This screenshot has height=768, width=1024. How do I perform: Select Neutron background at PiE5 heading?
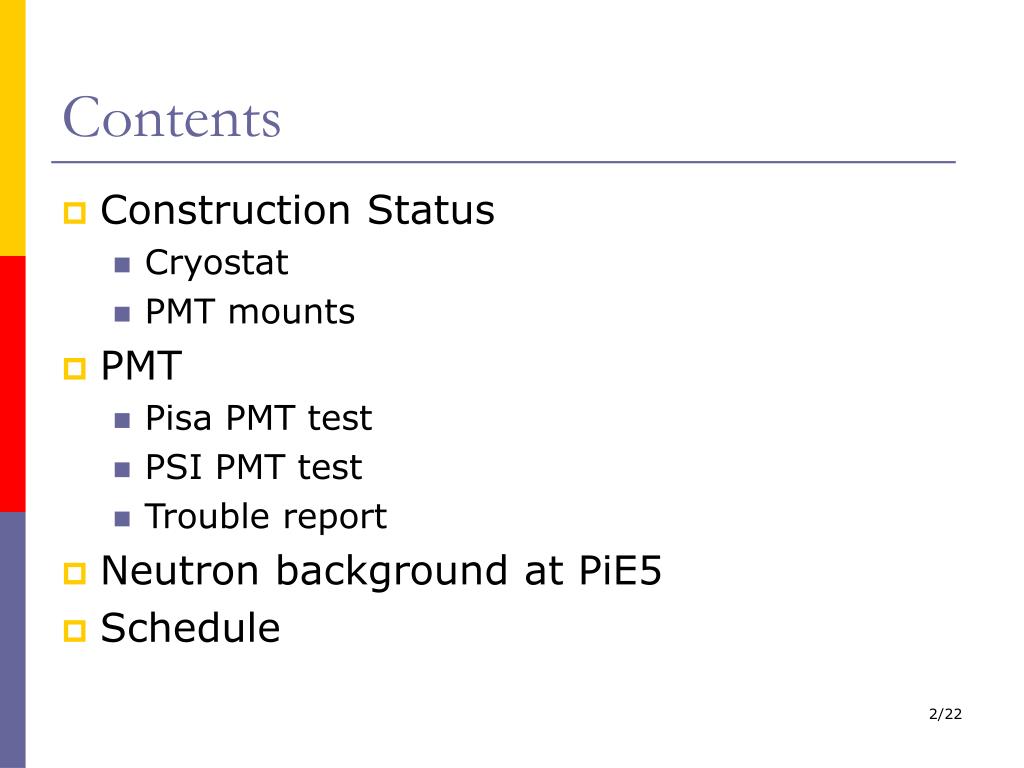(381, 571)
